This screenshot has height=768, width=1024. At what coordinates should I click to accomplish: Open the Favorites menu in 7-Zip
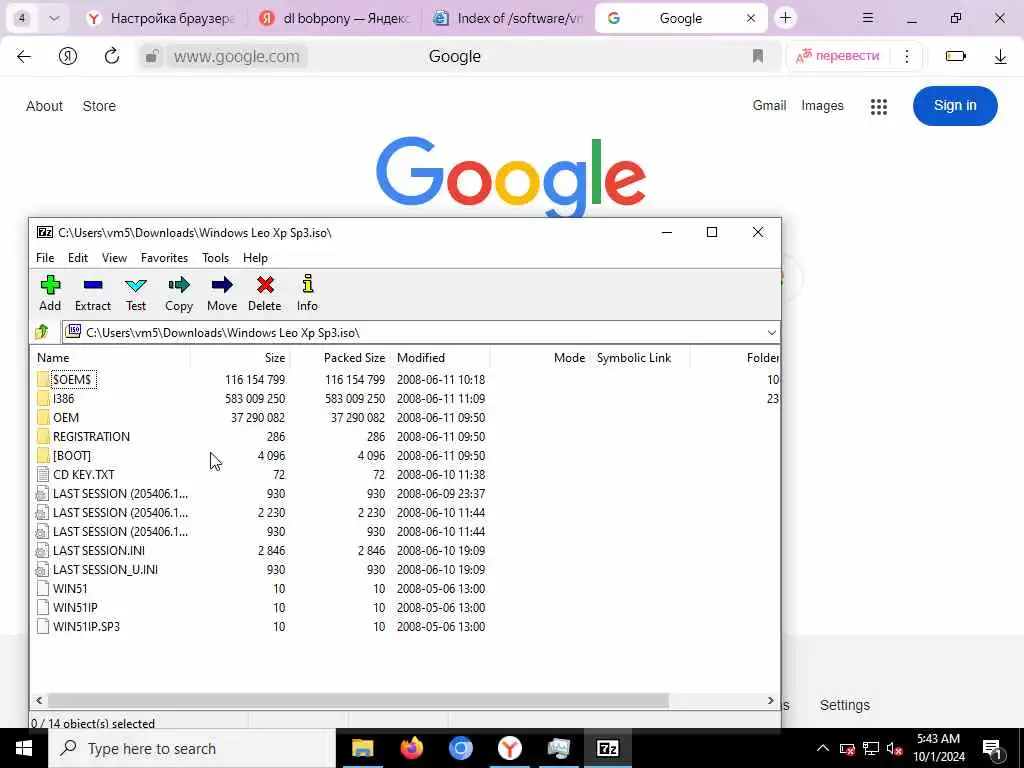coord(165,258)
